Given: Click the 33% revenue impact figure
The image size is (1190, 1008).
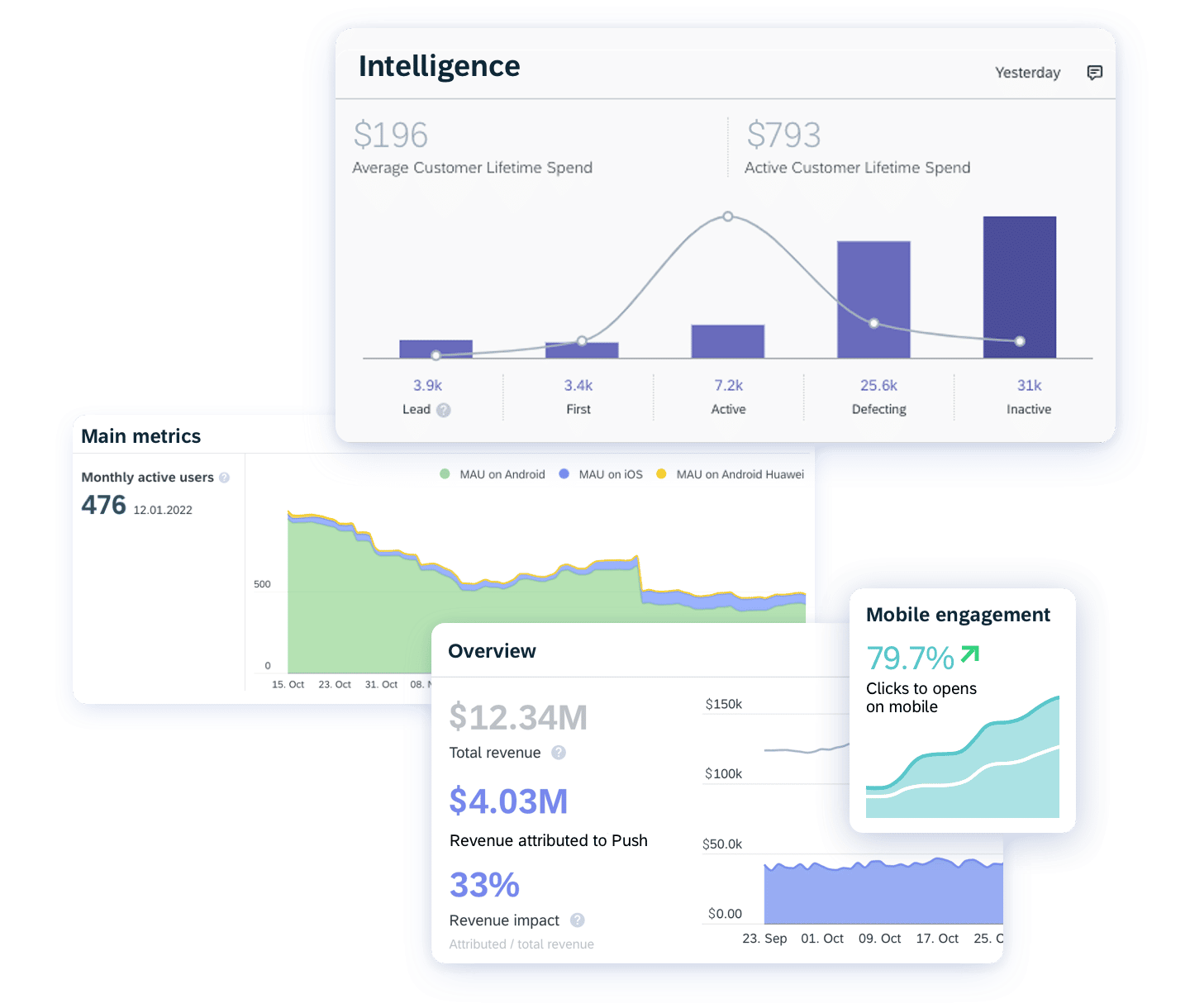Looking at the screenshot, I should point(484,885).
